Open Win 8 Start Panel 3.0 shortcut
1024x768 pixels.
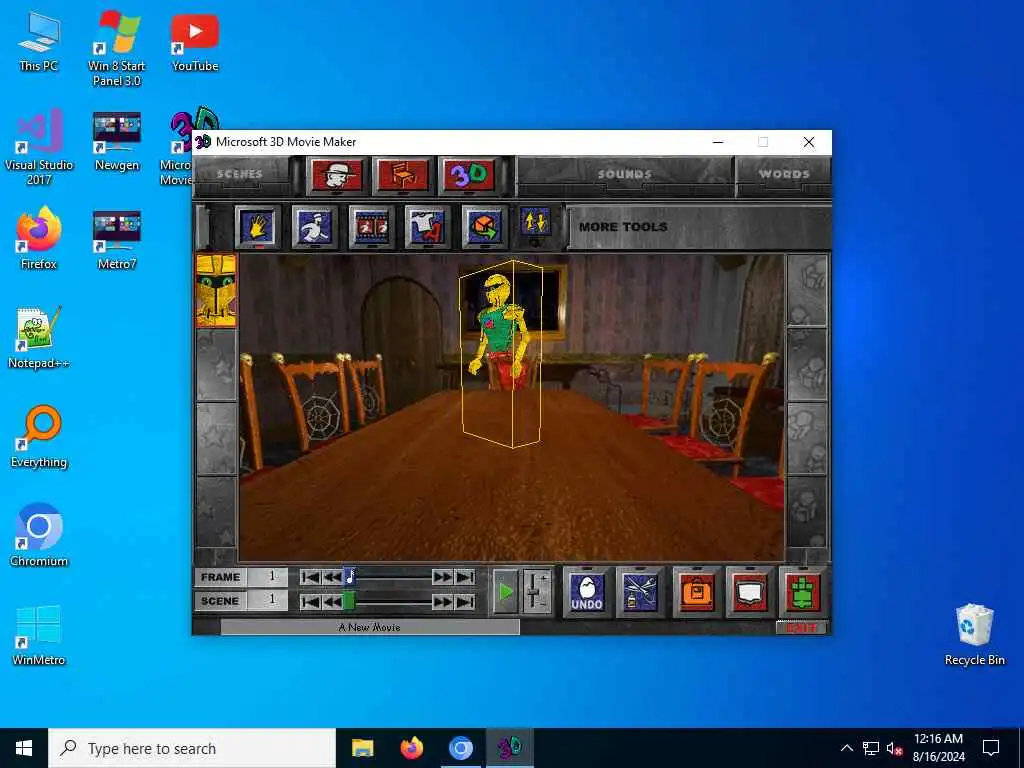click(x=116, y=50)
